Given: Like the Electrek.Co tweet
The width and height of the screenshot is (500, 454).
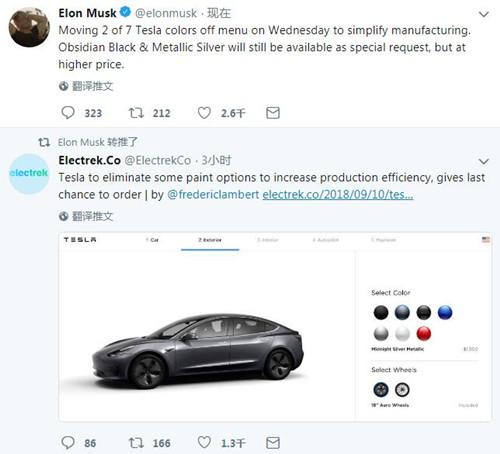Looking at the screenshot, I should tap(204, 443).
